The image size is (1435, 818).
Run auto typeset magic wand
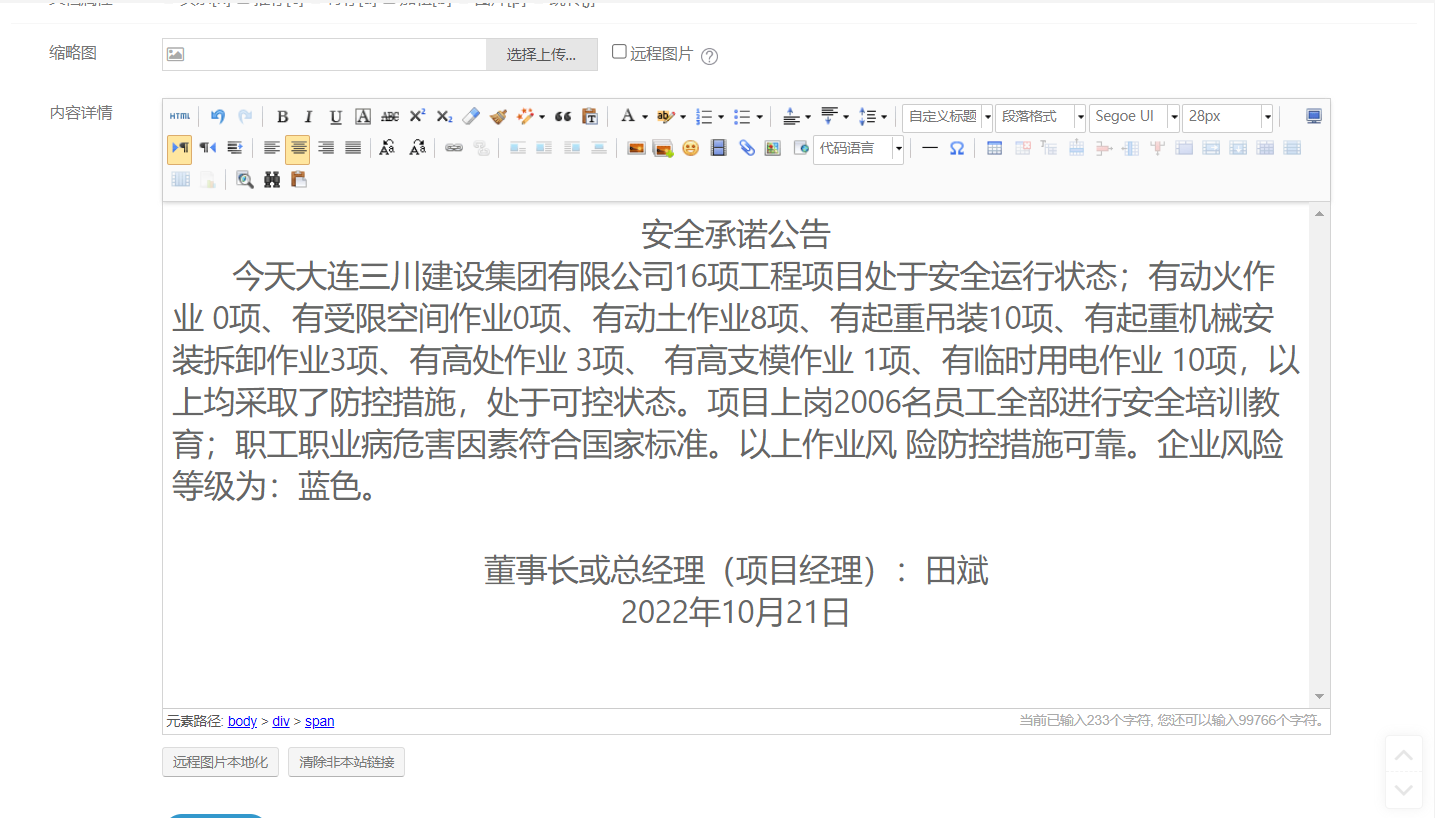coord(526,117)
